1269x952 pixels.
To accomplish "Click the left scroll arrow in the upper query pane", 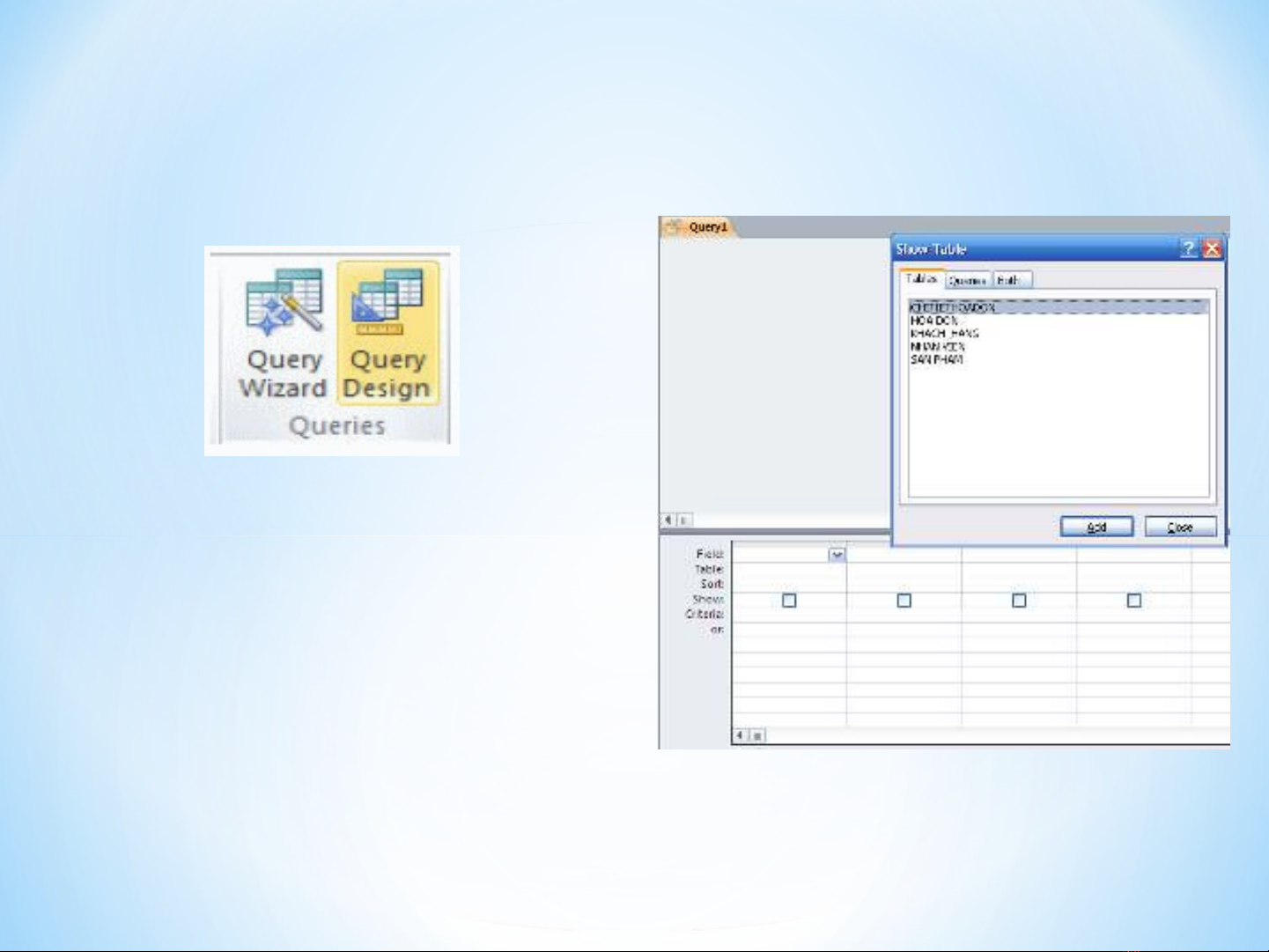I will (668, 520).
